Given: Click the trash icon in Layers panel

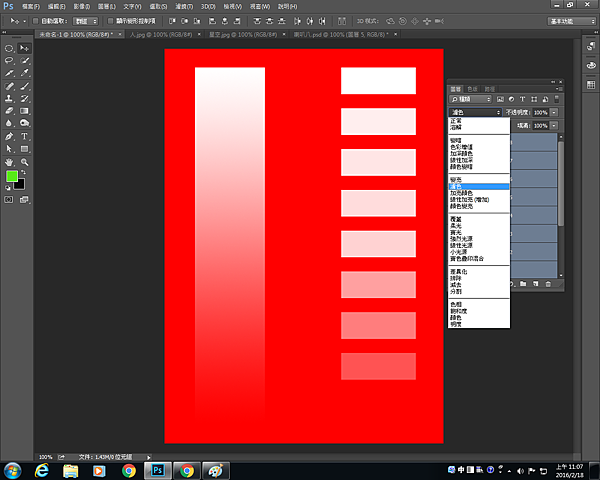Looking at the screenshot, I should pos(547,284).
